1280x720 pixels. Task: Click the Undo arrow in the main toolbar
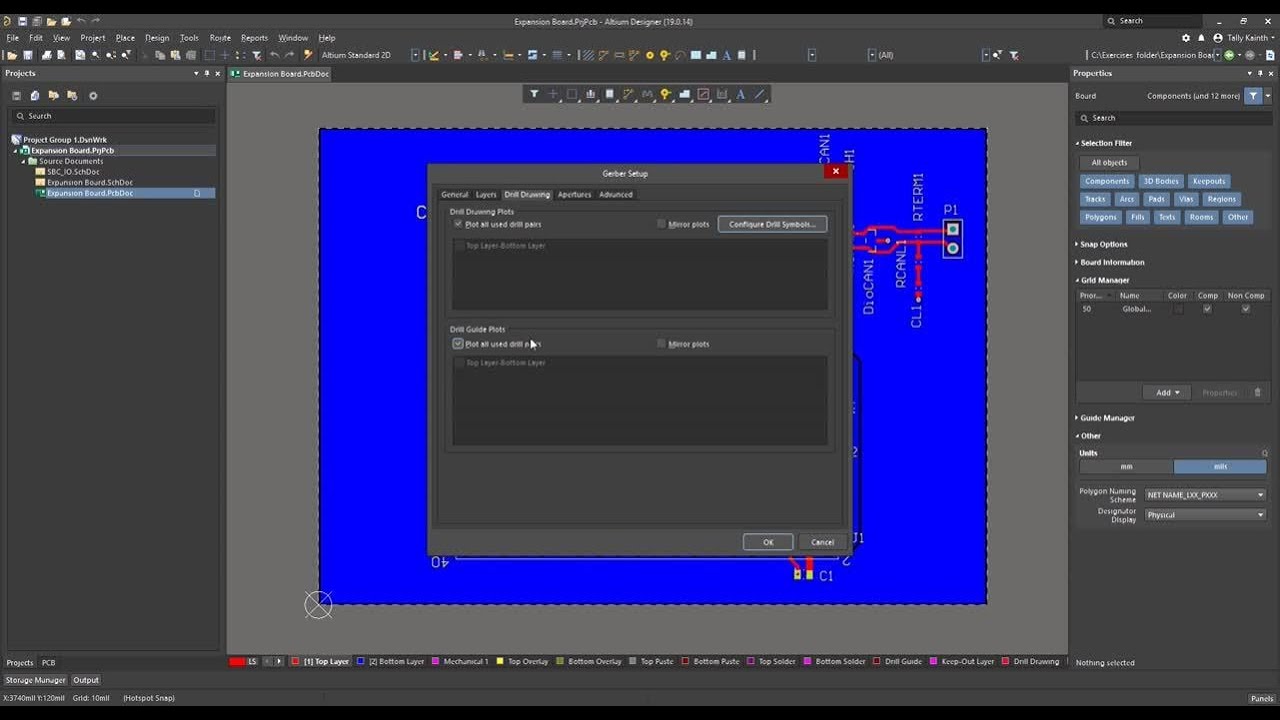click(x=274, y=55)
